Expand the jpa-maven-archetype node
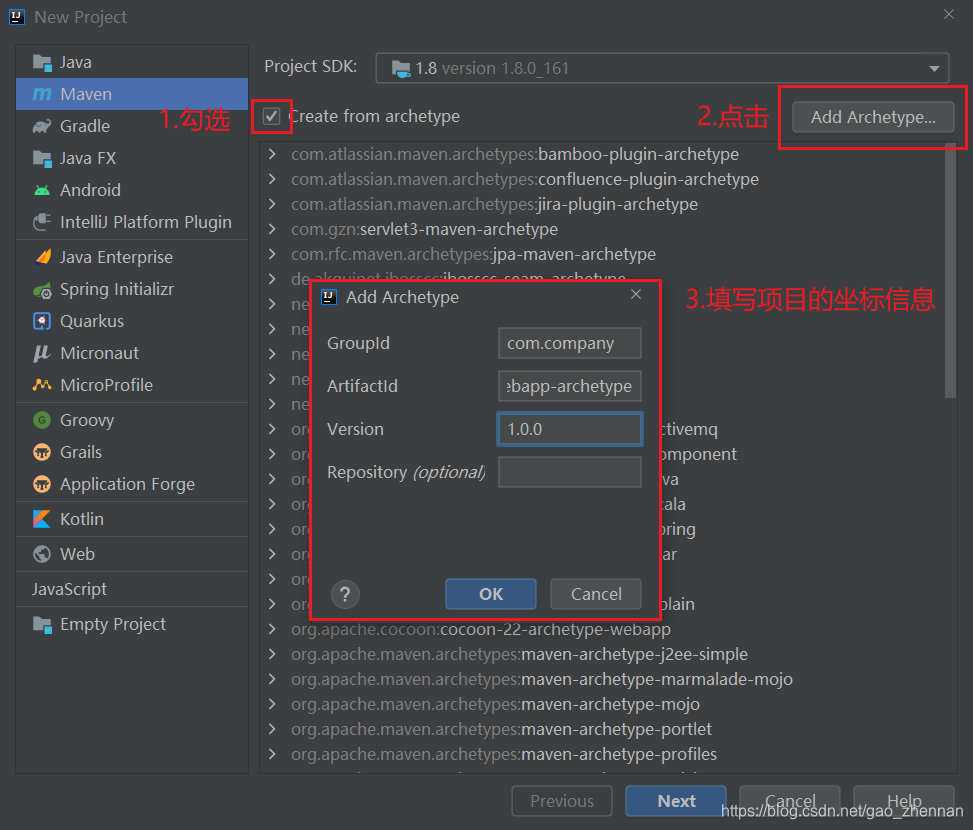The height and width of the screenshot is (830, 973). pyautogui.click(x=272, y=255)
